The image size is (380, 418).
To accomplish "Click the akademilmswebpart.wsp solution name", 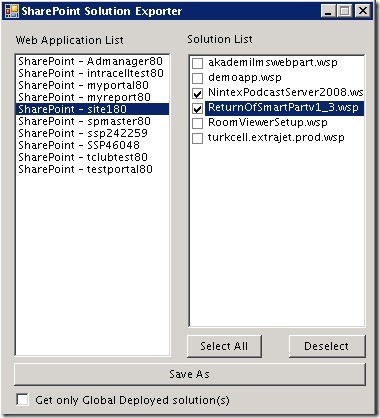I will pos(273,63).
